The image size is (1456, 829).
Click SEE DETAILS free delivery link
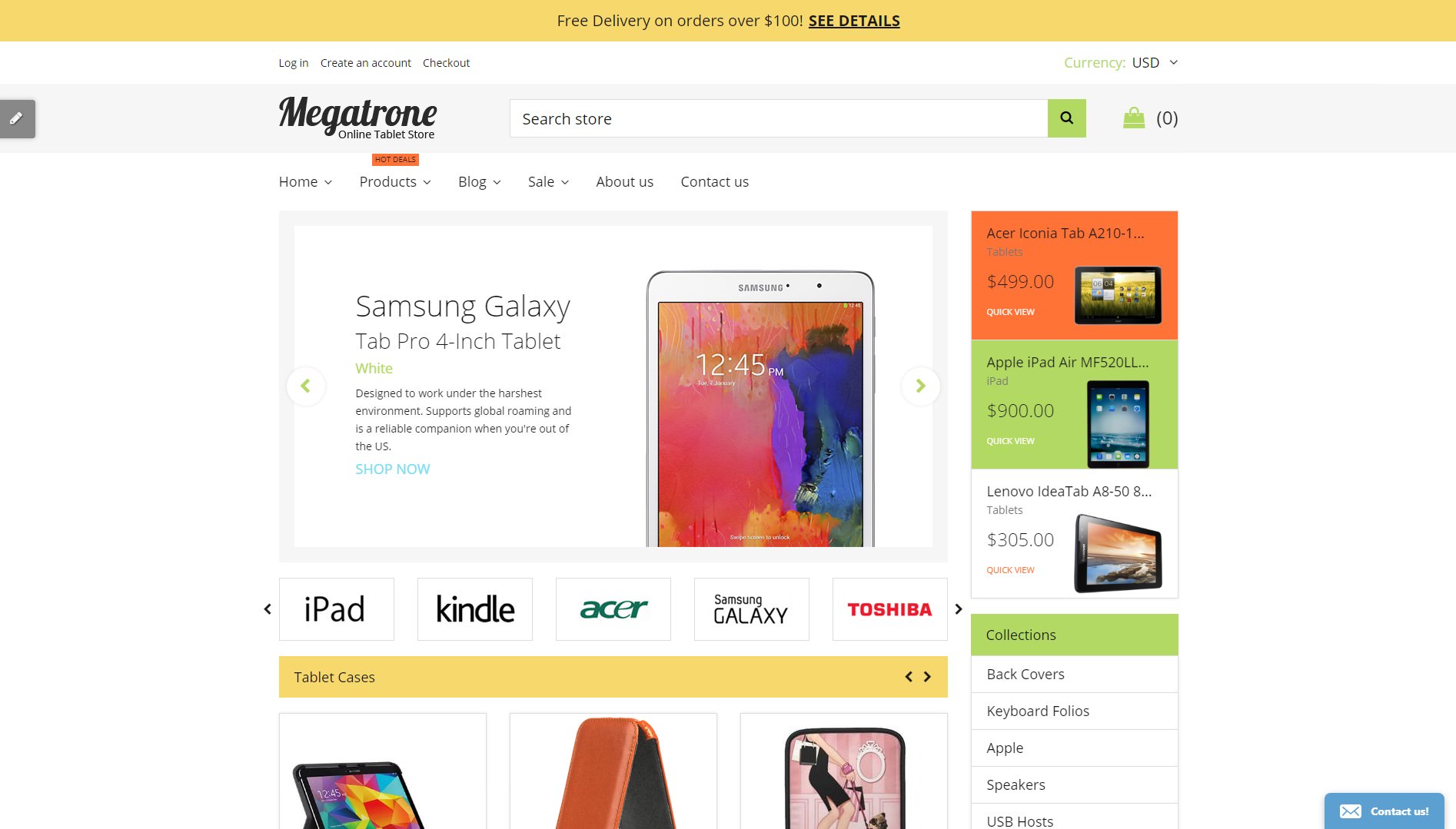[x=854, y=21]
